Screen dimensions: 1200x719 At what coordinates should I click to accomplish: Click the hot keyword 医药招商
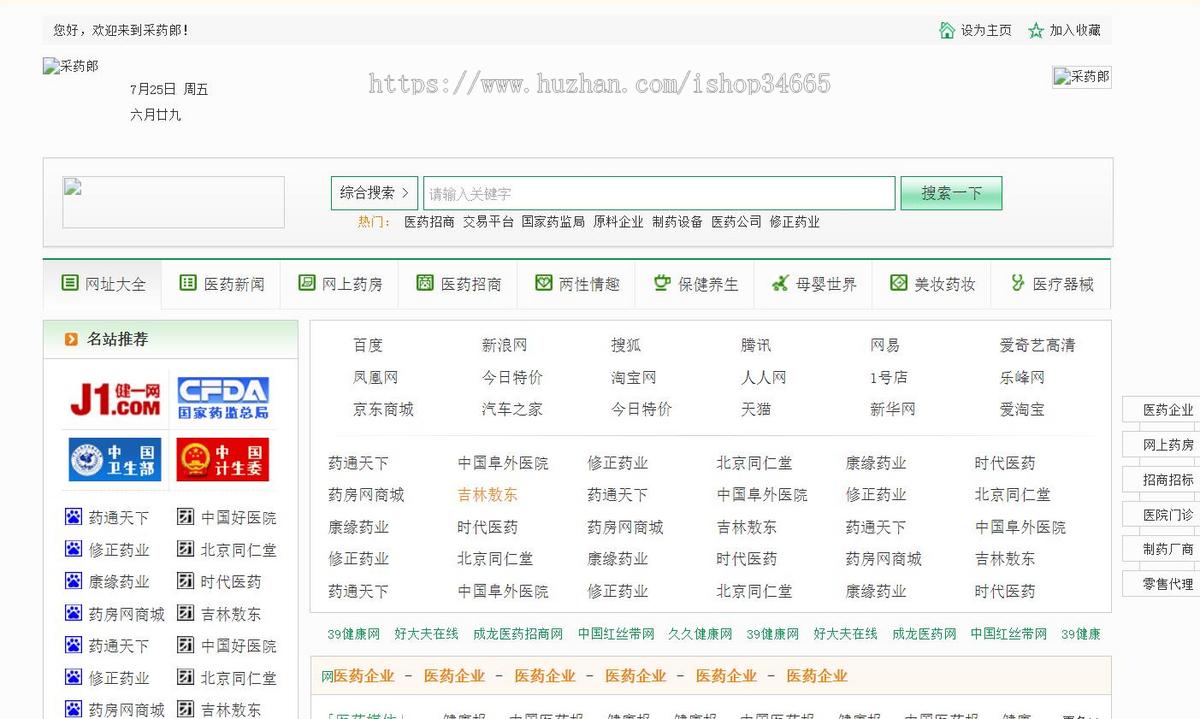pos(429,222)
